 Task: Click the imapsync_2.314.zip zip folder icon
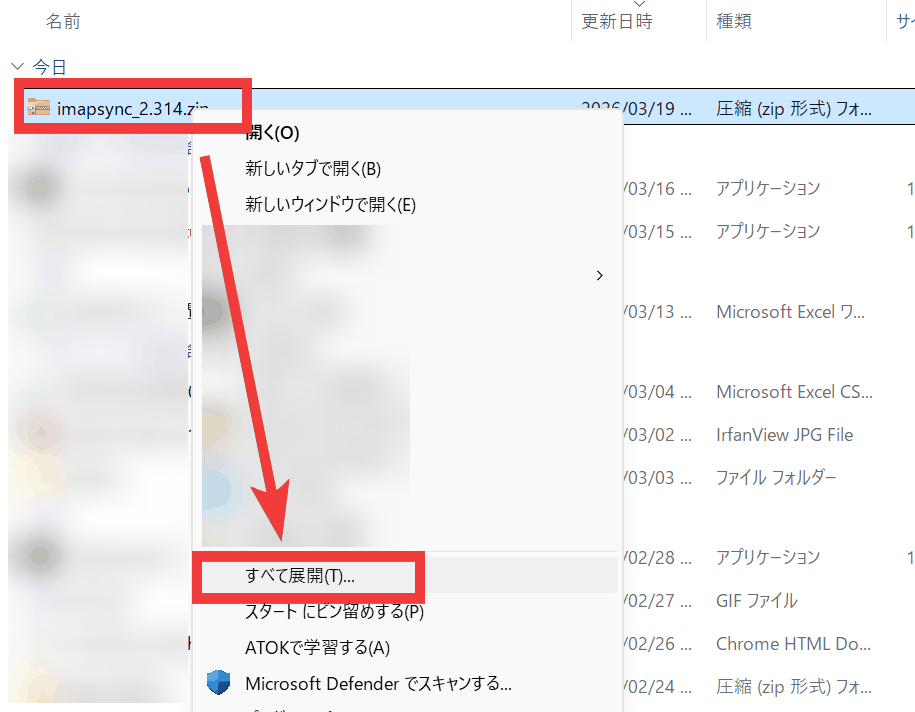pos(38,107)
